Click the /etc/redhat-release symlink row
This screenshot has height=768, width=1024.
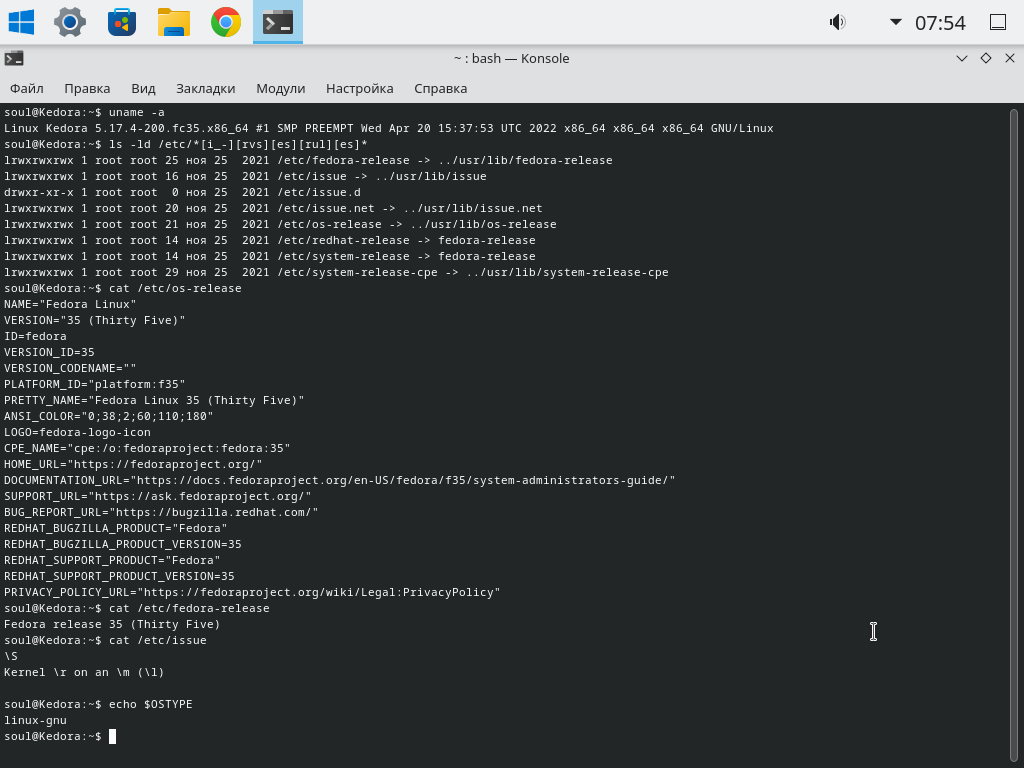point(270,240)
